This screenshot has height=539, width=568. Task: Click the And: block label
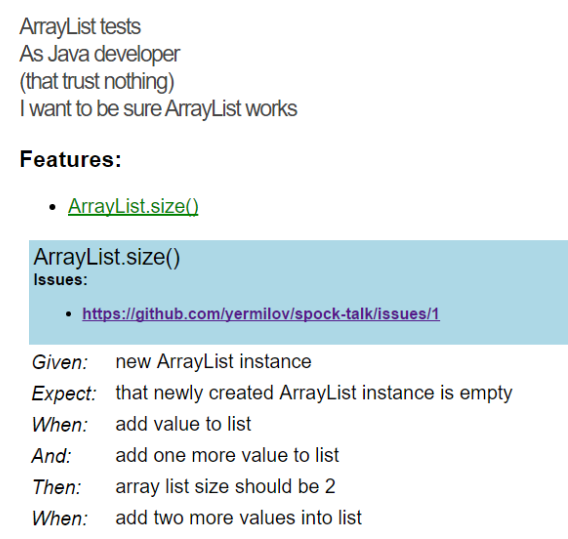51,456
